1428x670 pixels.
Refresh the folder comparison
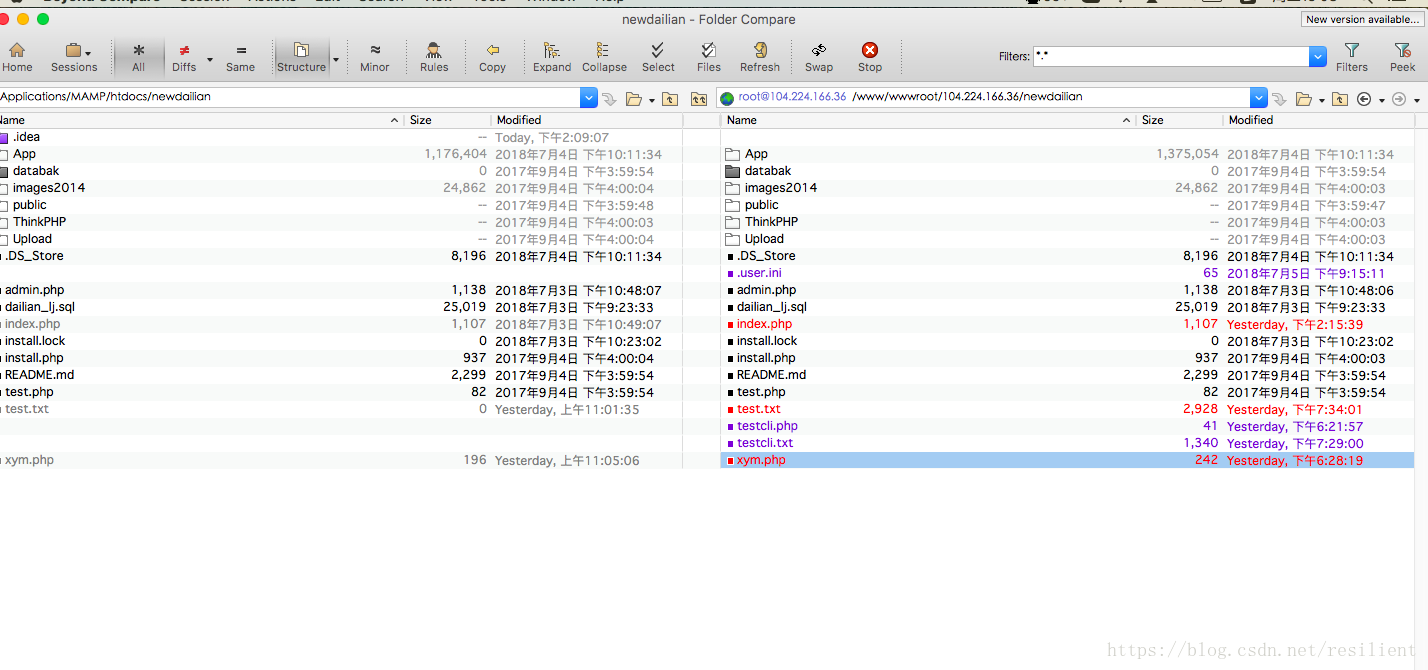(760, 57)
